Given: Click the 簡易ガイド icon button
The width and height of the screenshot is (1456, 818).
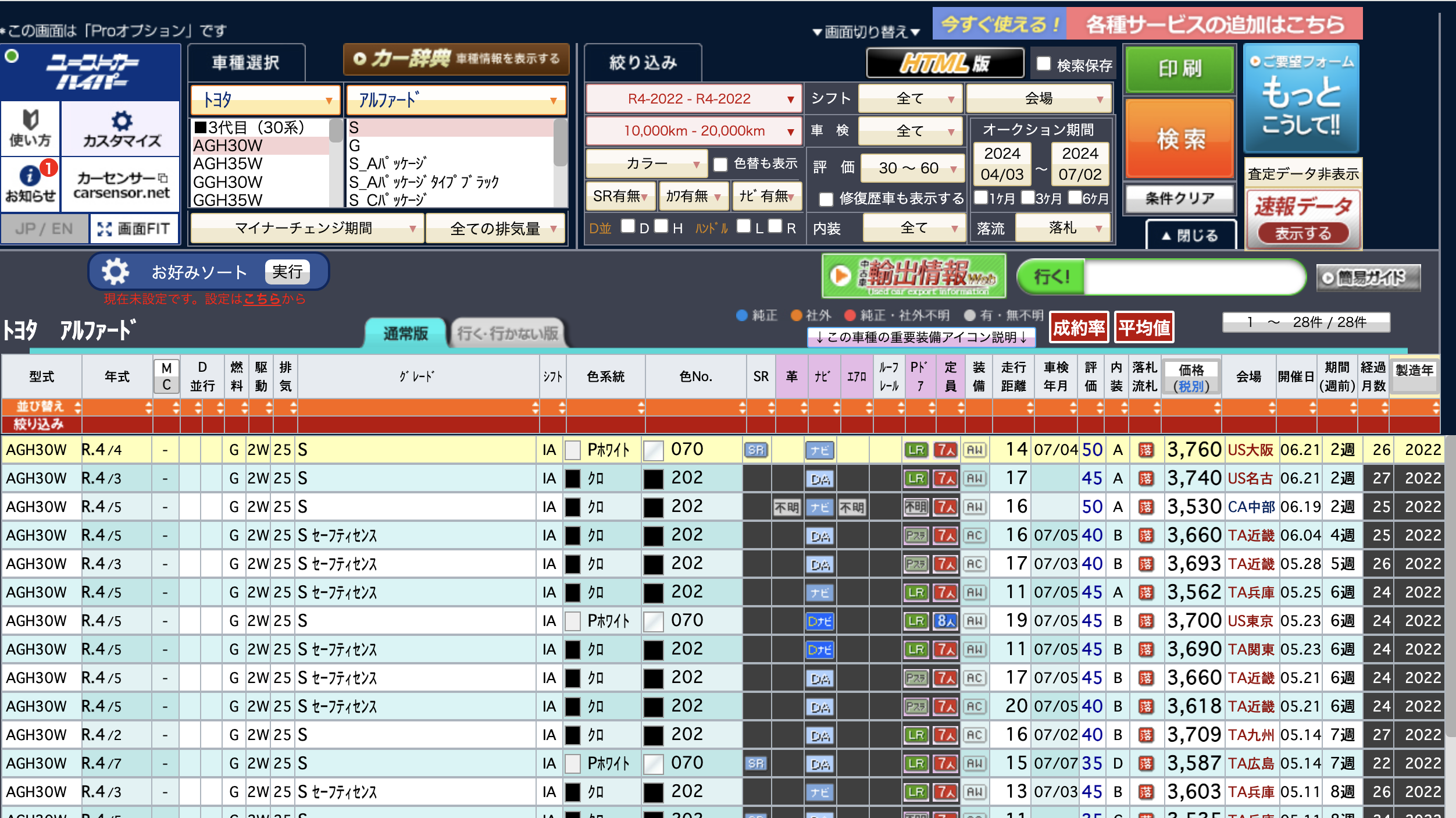Looking at the screenshot, I should pos(1368,278).
